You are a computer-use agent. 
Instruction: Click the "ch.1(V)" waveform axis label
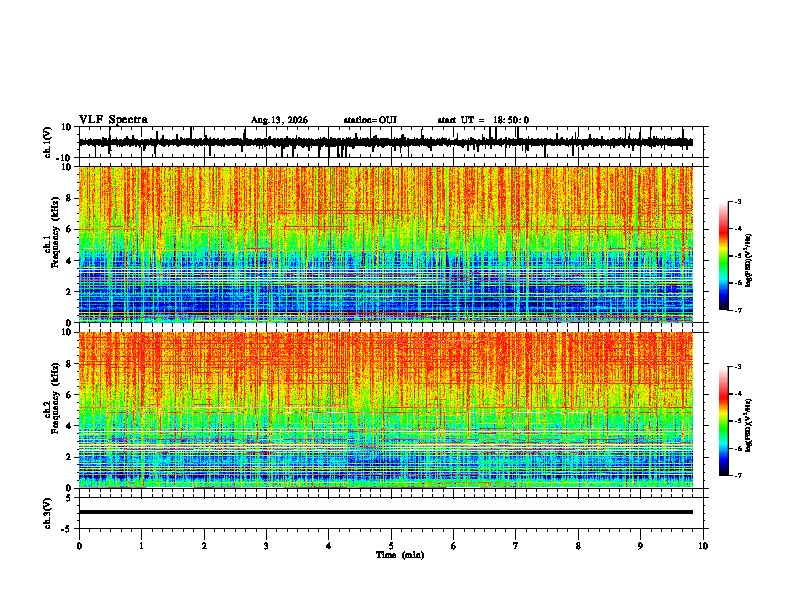tap(48, 142)
